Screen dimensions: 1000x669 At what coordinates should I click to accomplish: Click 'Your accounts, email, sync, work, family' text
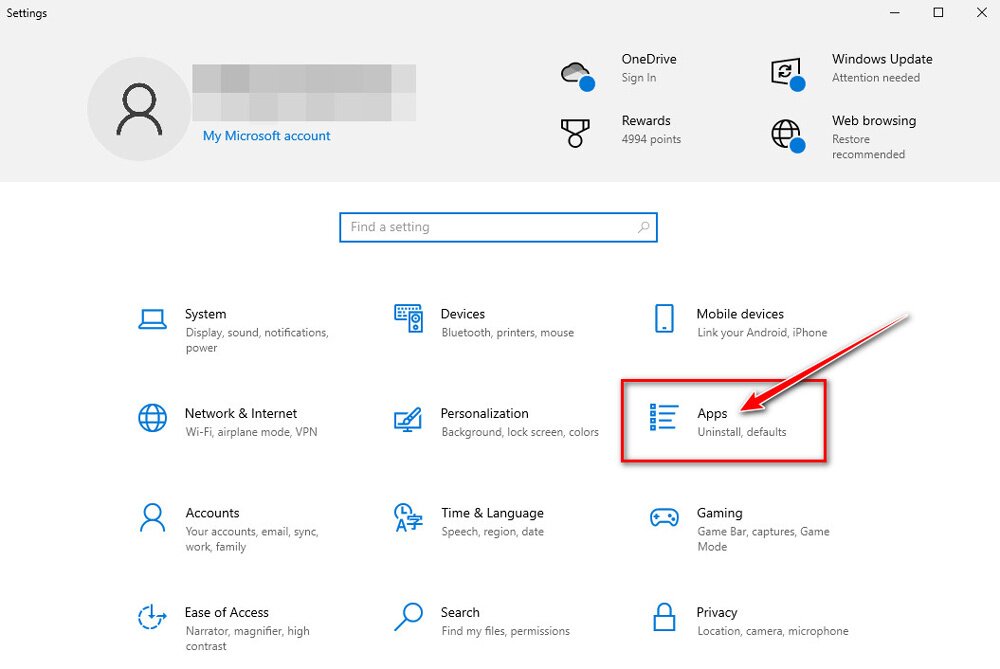251,539
